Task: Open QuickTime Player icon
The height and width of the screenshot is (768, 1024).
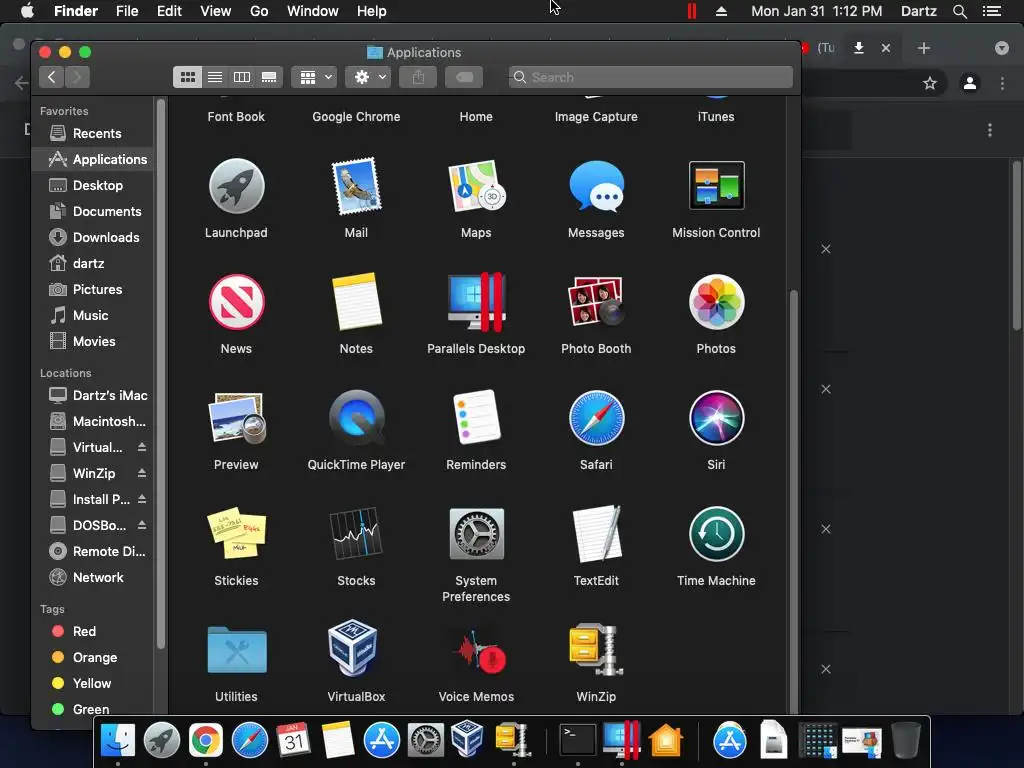Action: tap(356, 418)
